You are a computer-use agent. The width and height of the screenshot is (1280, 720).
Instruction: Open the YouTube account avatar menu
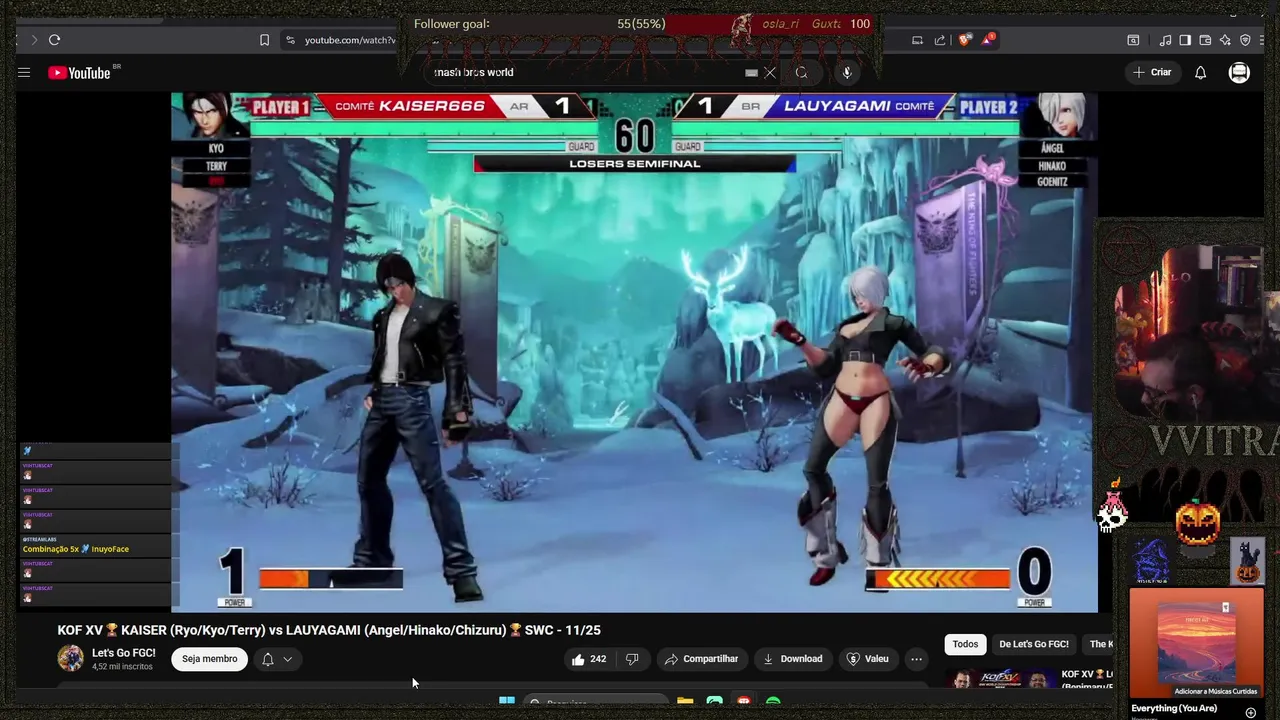pos(1239,72)
